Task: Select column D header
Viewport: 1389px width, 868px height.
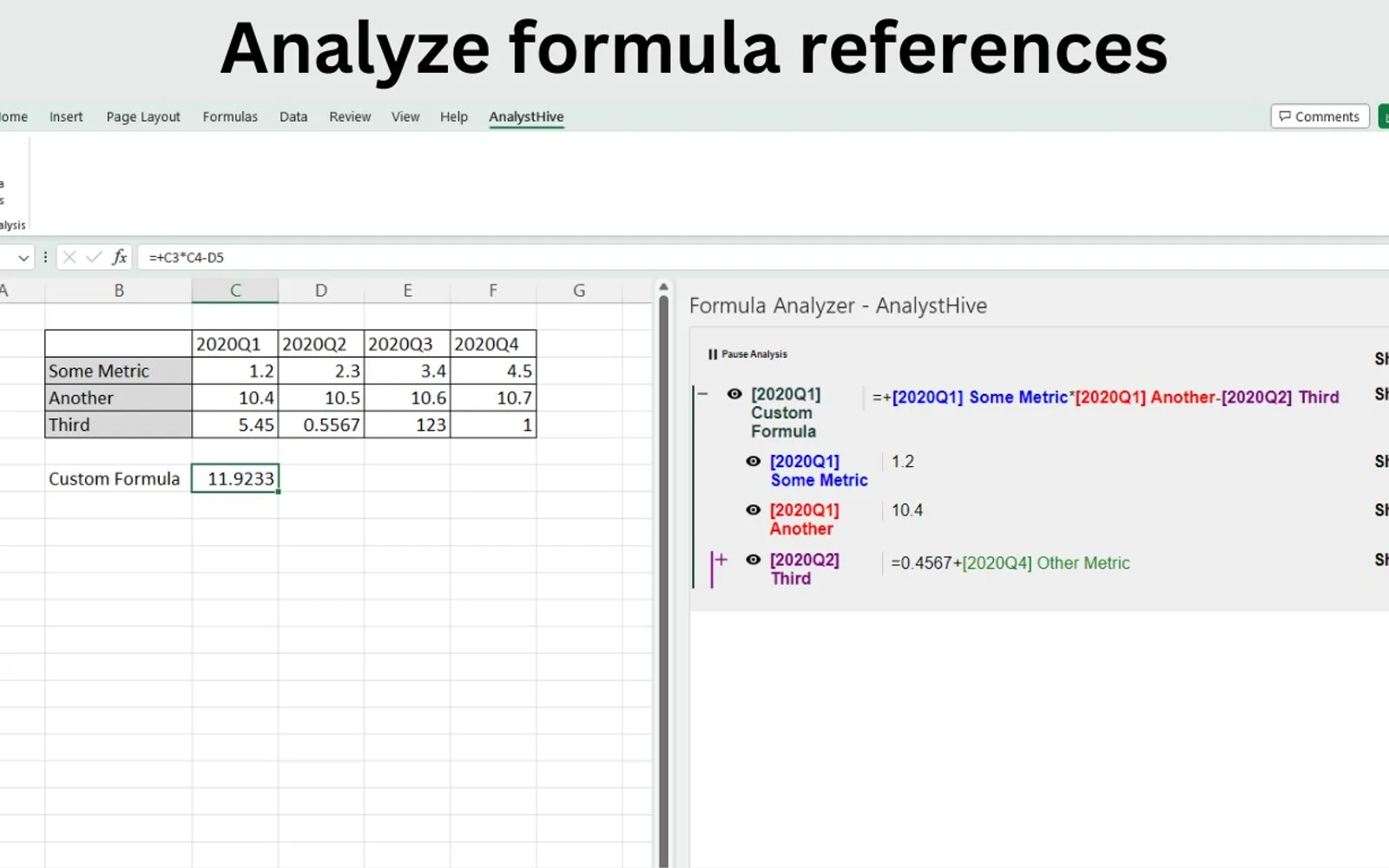Action: pos(321,291)
